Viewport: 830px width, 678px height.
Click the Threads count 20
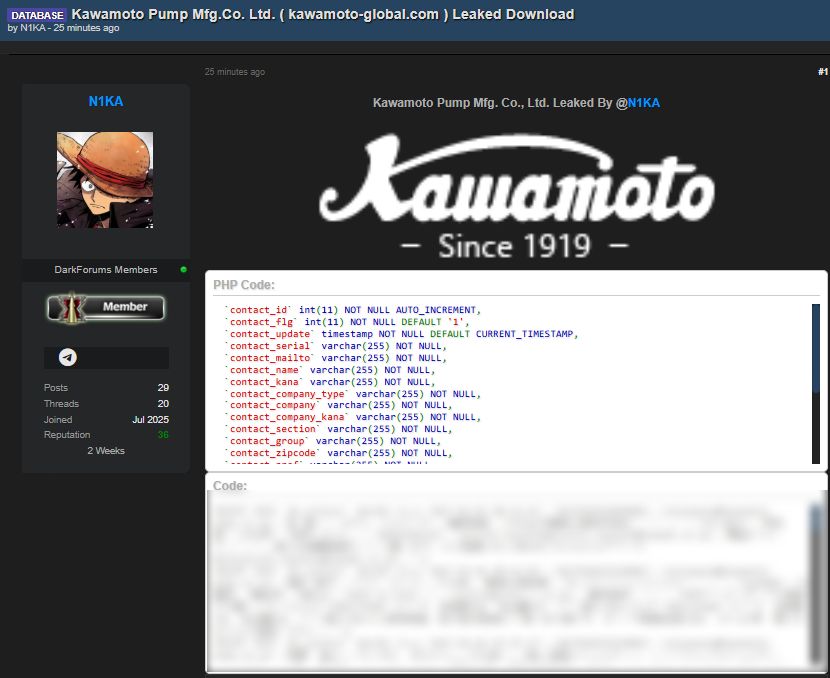click(163, 403)
